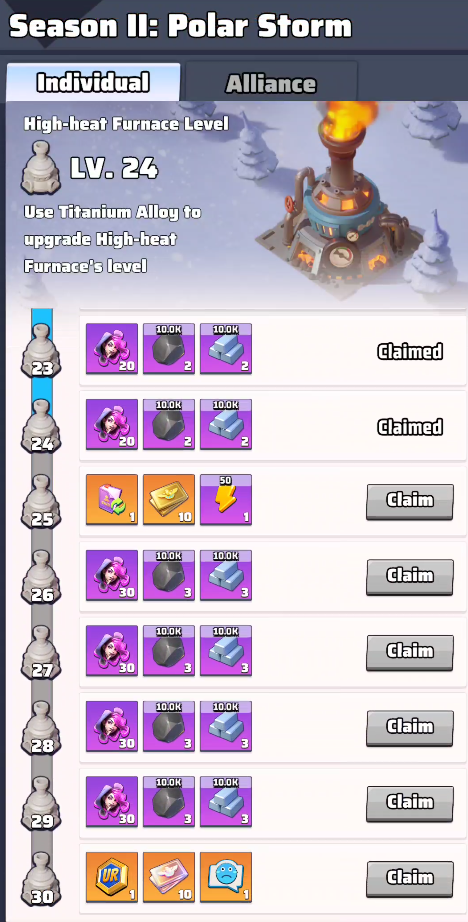
Task: Tap the lightning energy icon in level 25 rewards
Action: 226,500
